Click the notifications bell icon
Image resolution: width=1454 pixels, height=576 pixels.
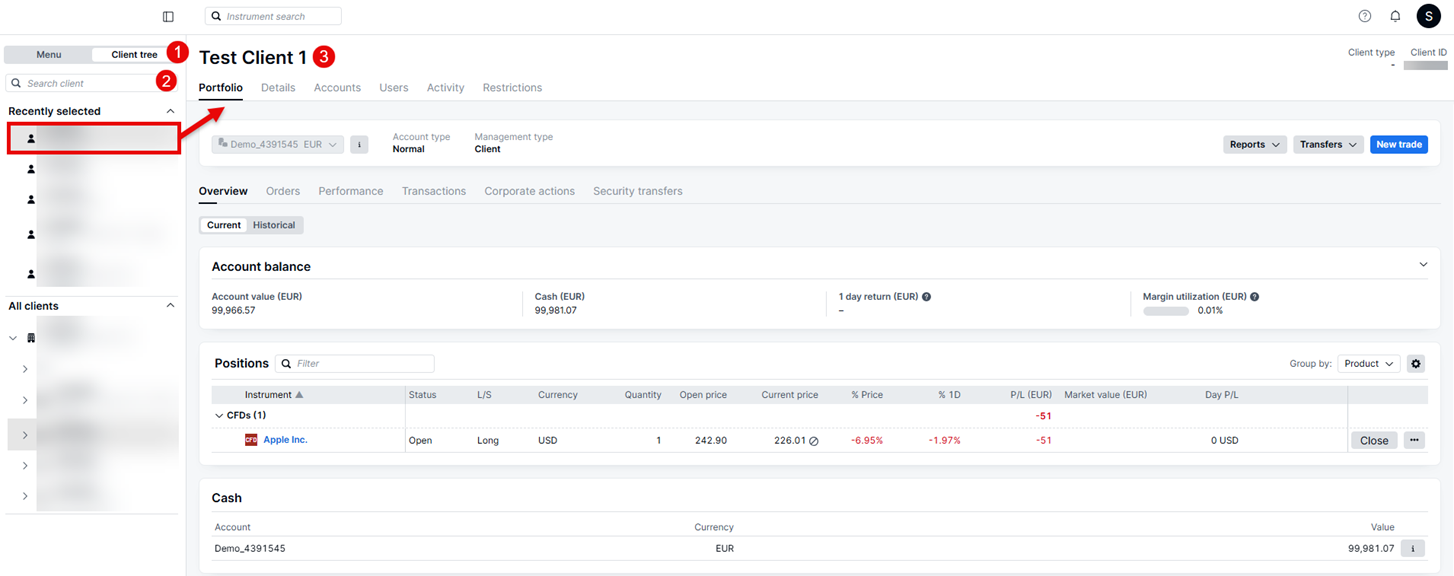coord(1395,15)
